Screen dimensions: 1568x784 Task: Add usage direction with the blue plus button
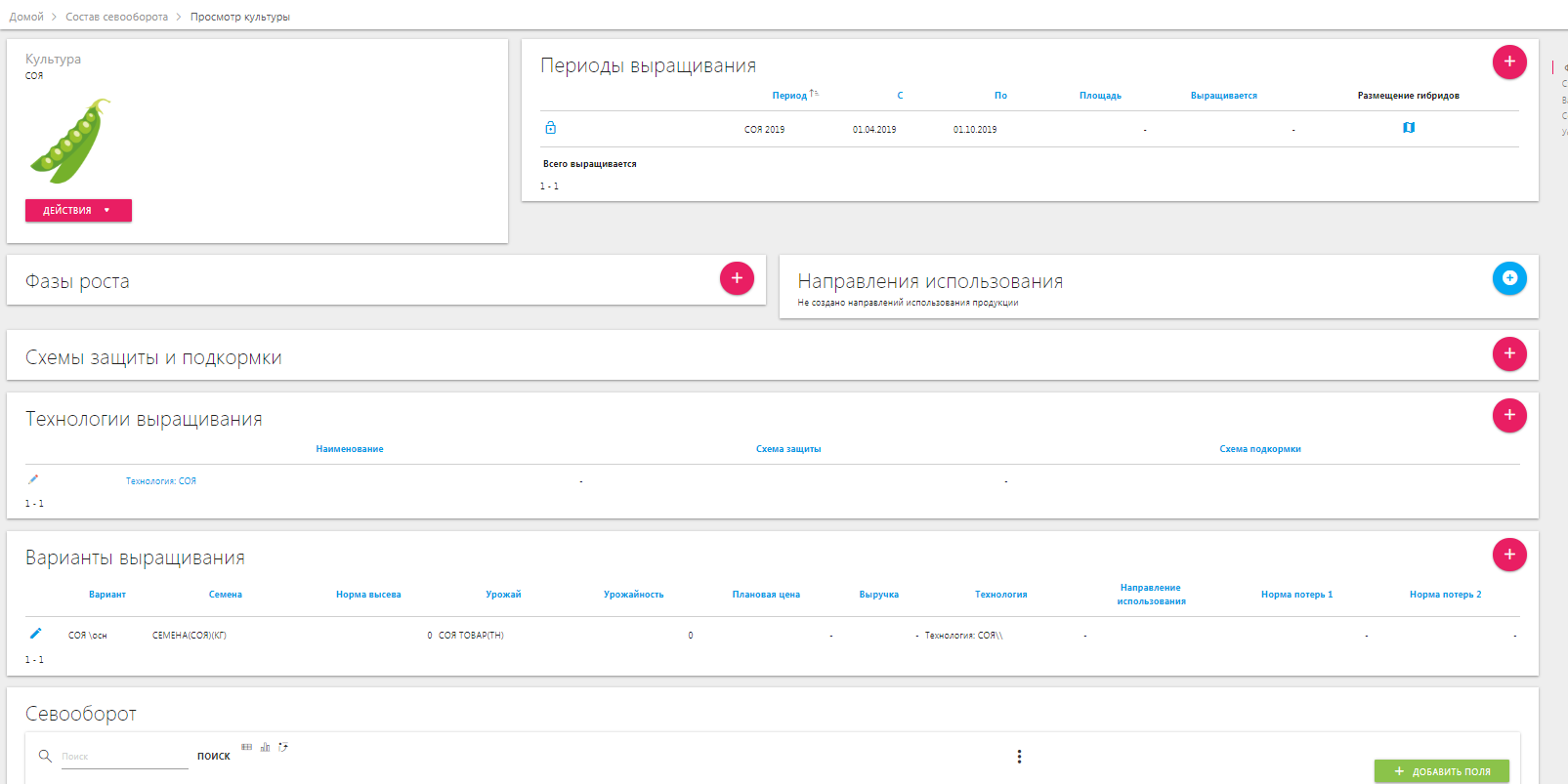1508,278
